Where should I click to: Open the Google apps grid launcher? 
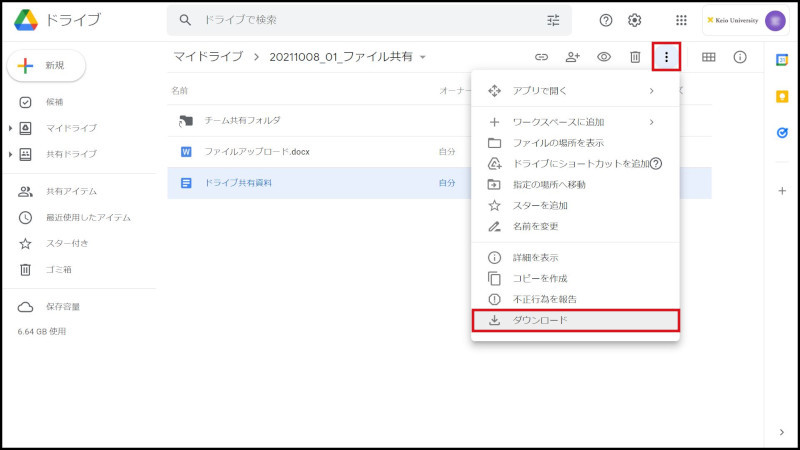click(x=681, y=20)
